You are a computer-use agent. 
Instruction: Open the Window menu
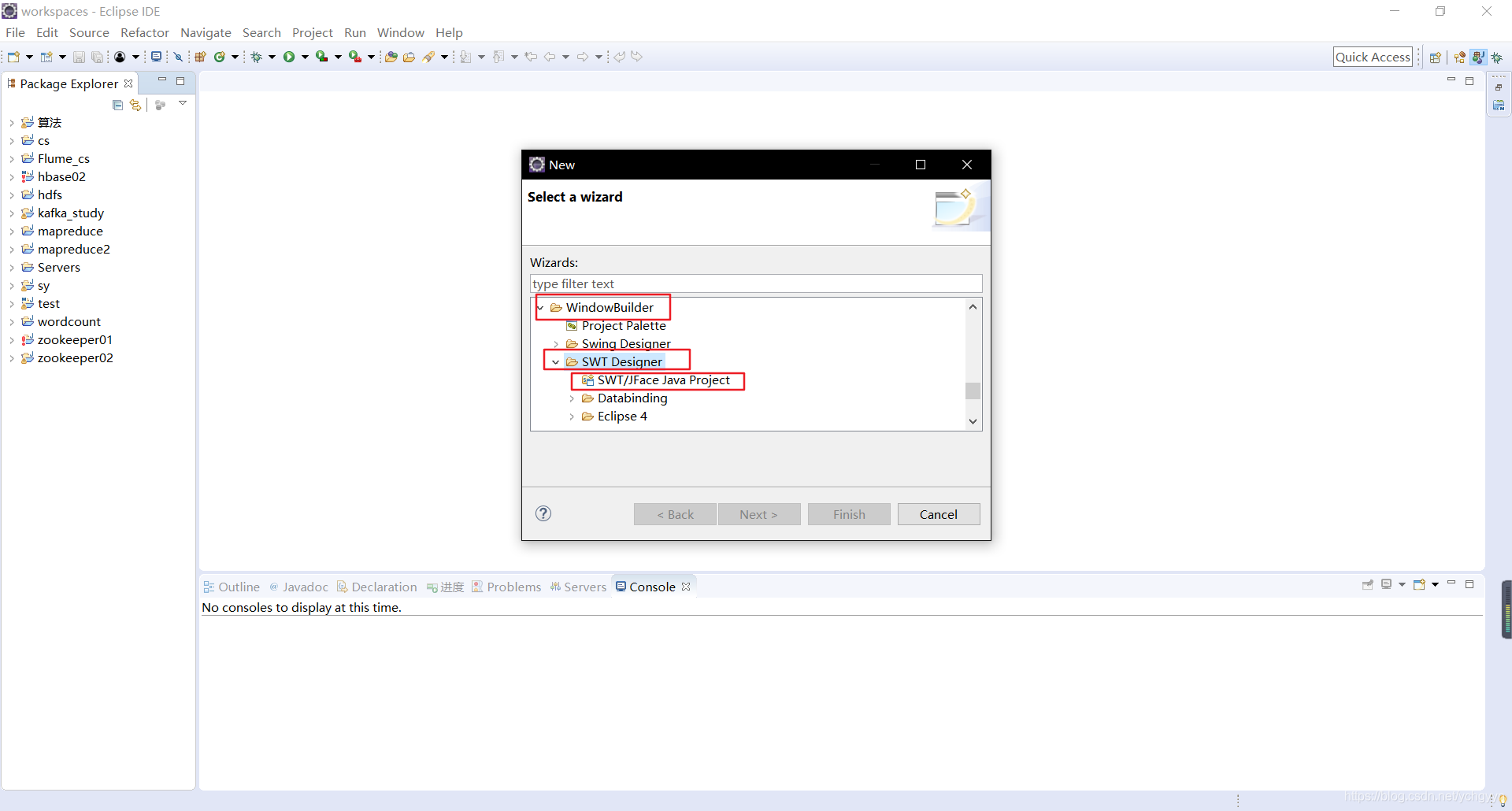tap(400, 32)
